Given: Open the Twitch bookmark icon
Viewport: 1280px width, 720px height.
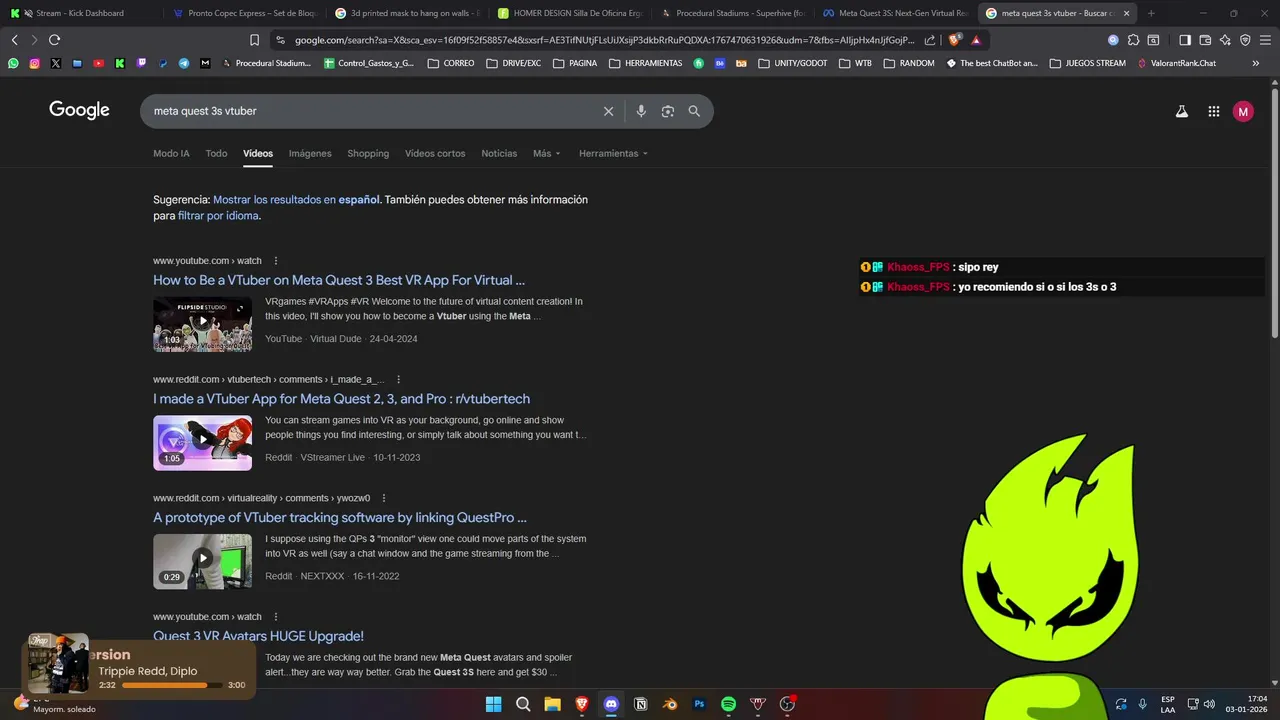Looking at the screenshot, I should (x=141, y=63).
